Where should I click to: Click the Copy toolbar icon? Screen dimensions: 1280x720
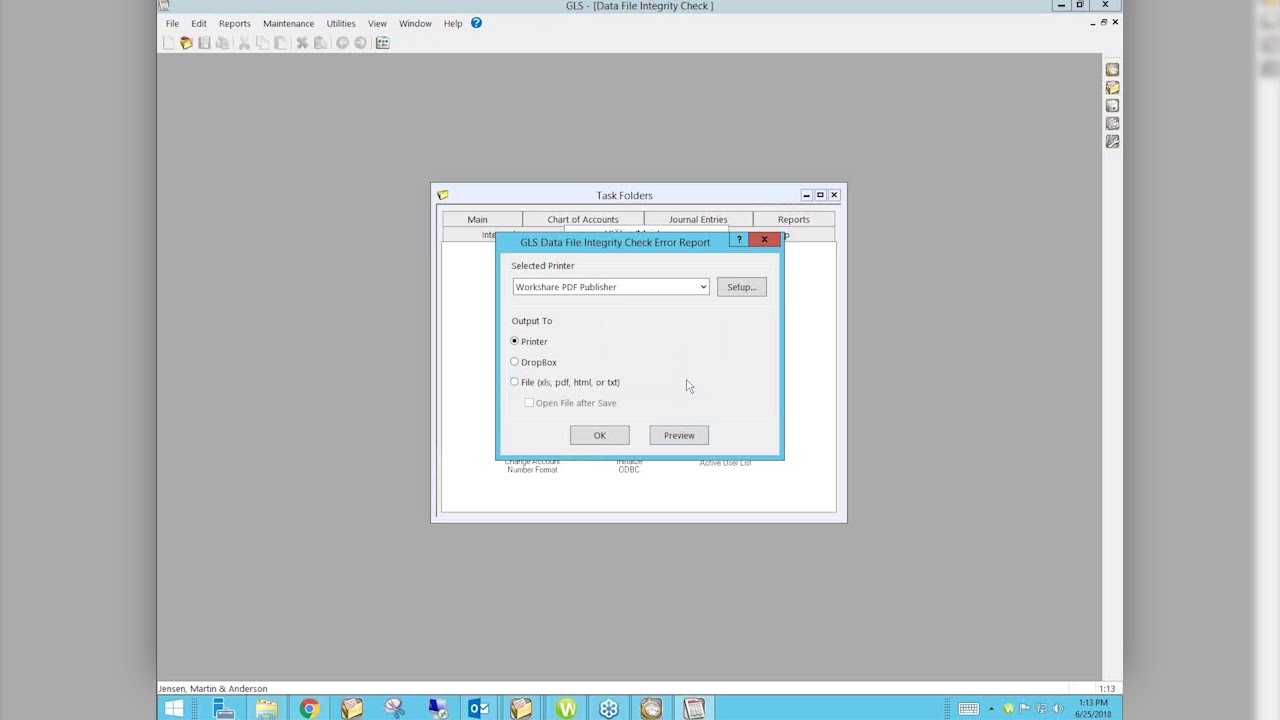(x=262, y=43)
